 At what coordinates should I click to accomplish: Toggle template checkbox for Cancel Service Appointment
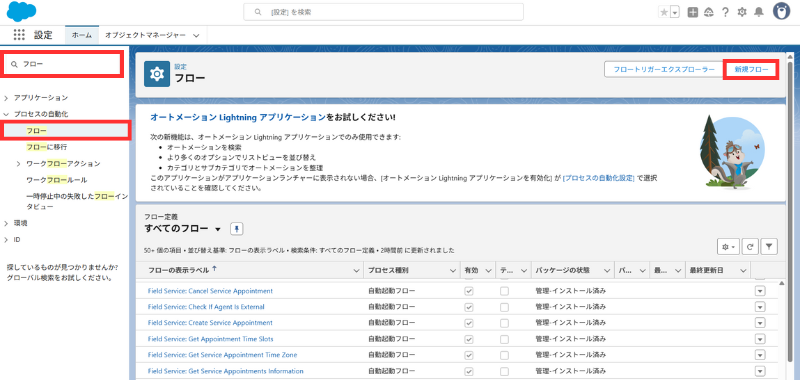[x=504, y=291]
